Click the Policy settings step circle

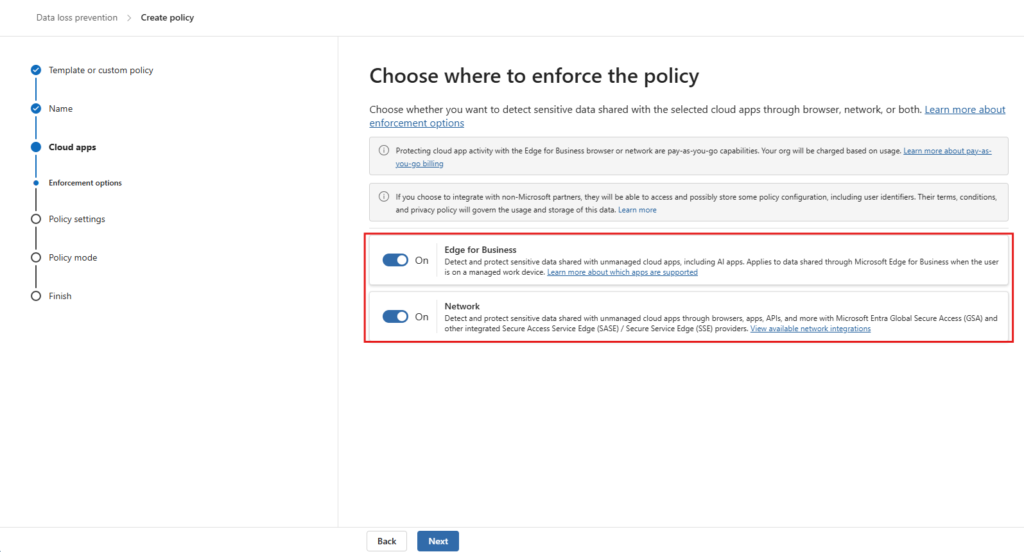coord(36,219)
